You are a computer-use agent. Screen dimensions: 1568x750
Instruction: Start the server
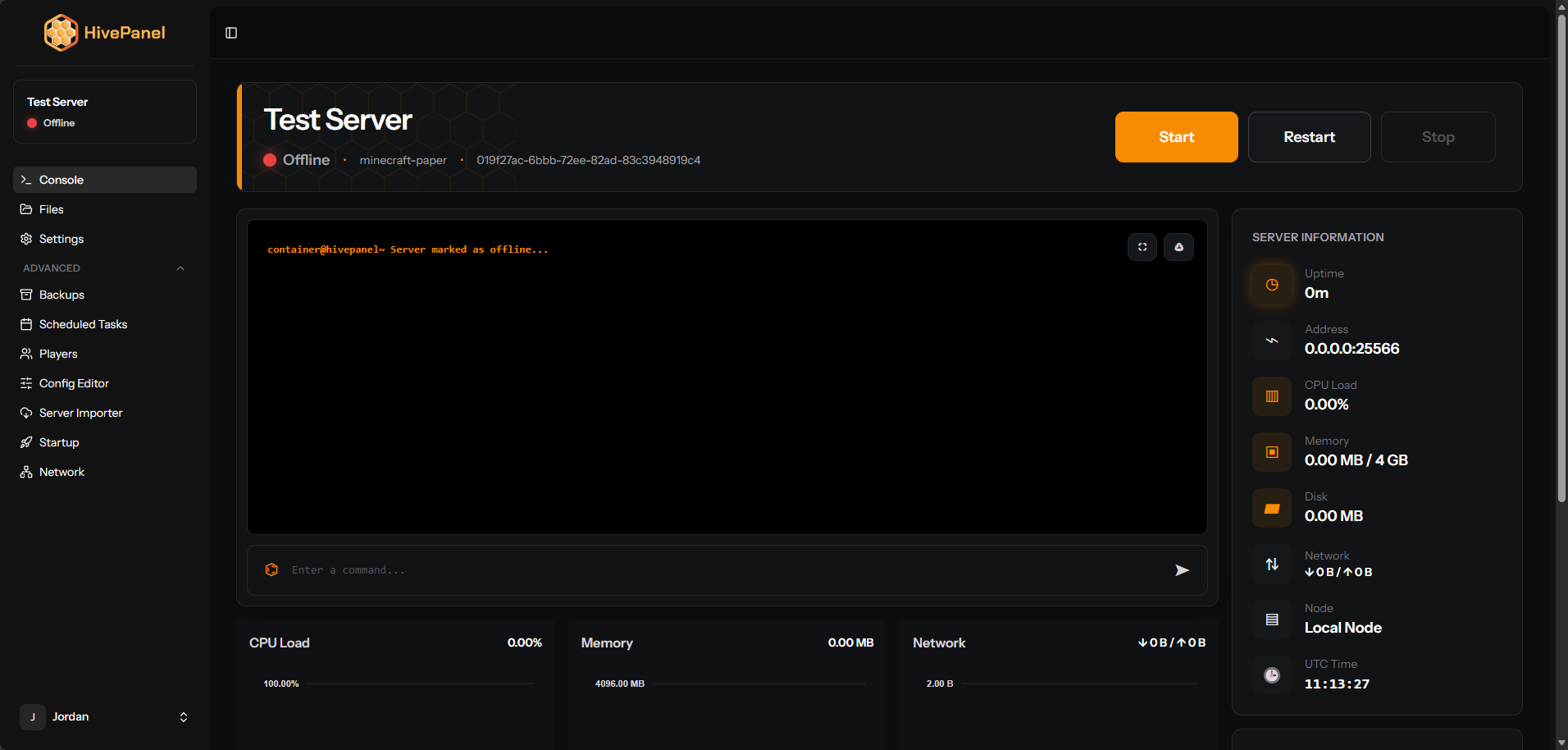click(x=1177, y=137)
